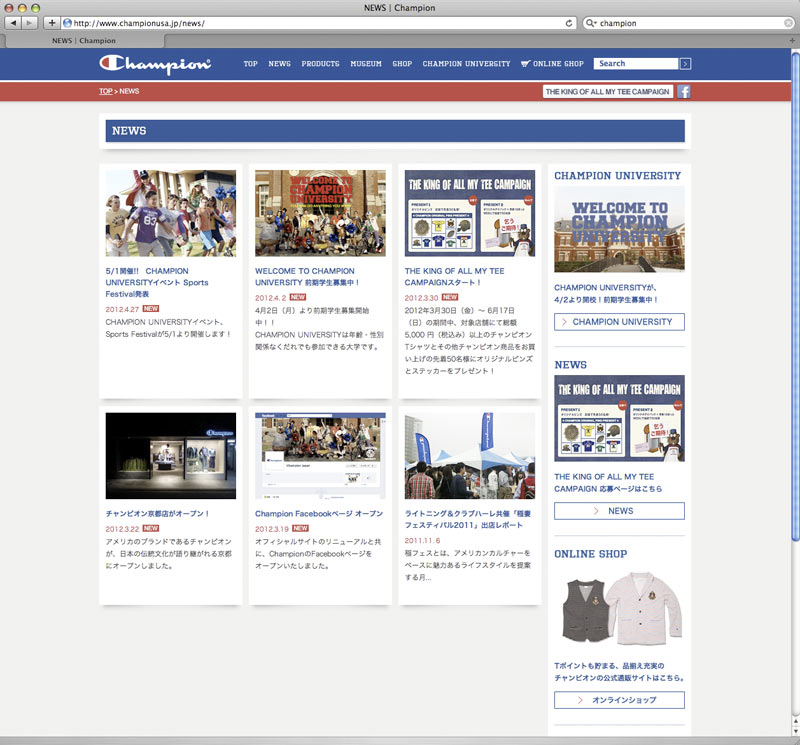Select MUSEUM from the top navigation

point(366,64)
